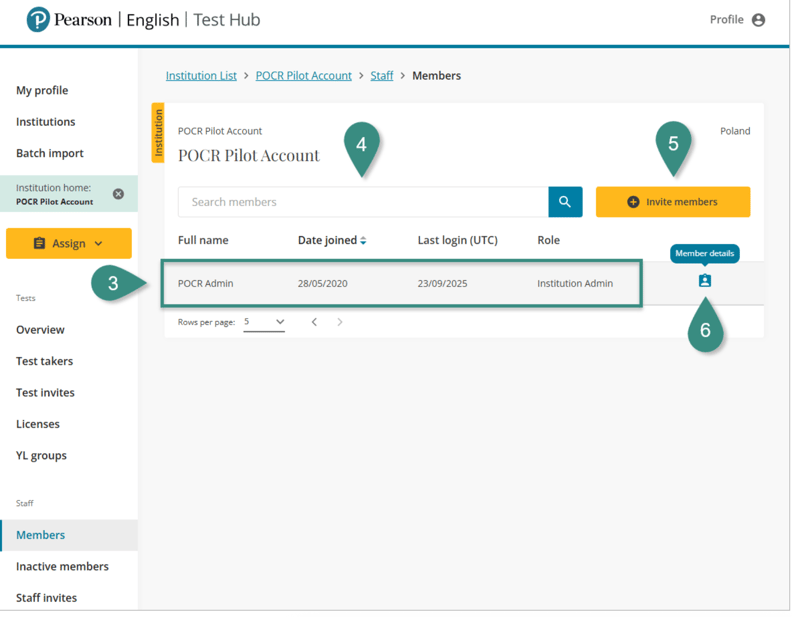792x617 pixels.
Task: Click the Profile avatar icon
Action: (x=758, y=20)
